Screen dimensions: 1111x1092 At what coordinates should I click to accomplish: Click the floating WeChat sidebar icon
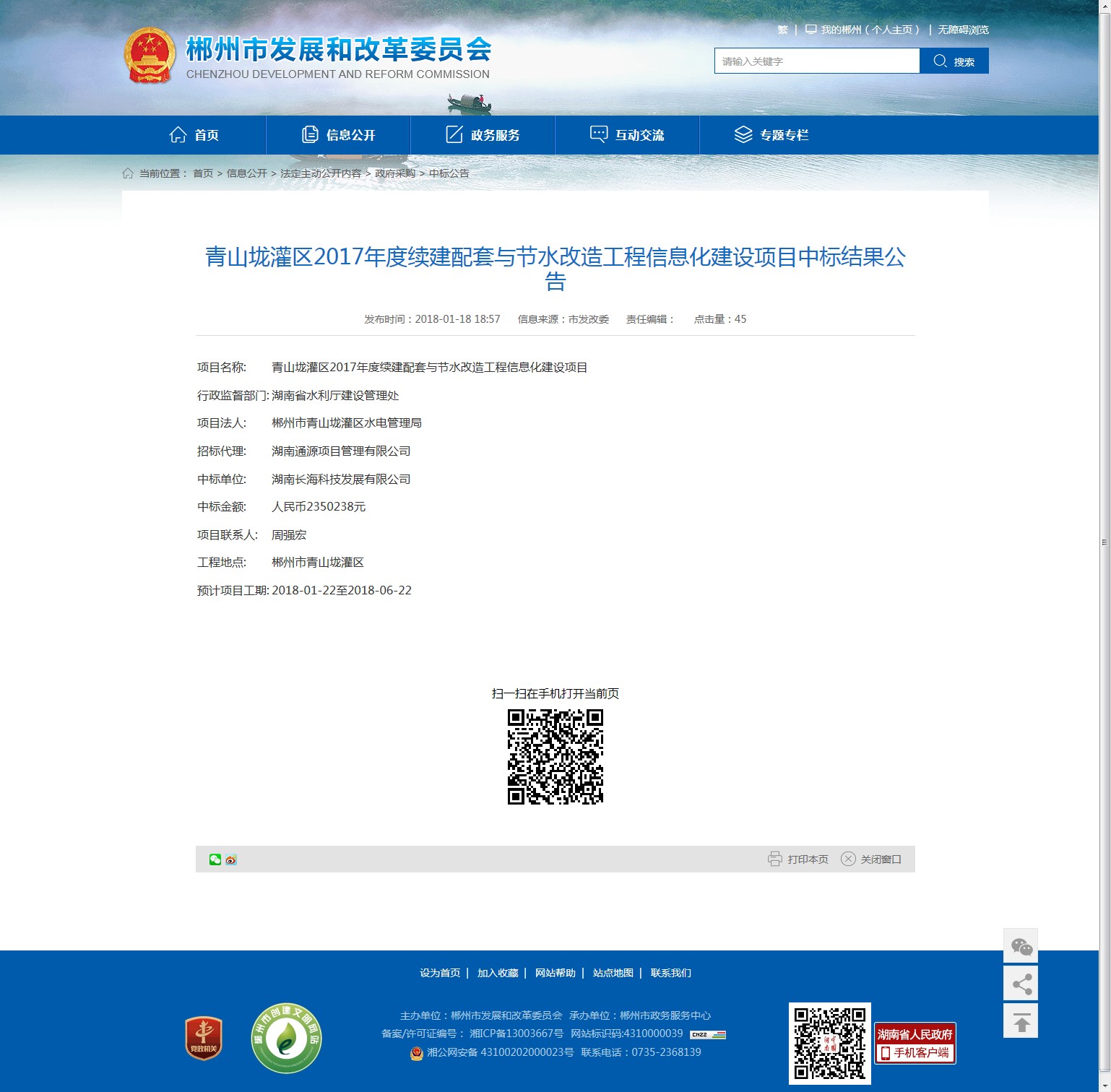coord(1021,946)
